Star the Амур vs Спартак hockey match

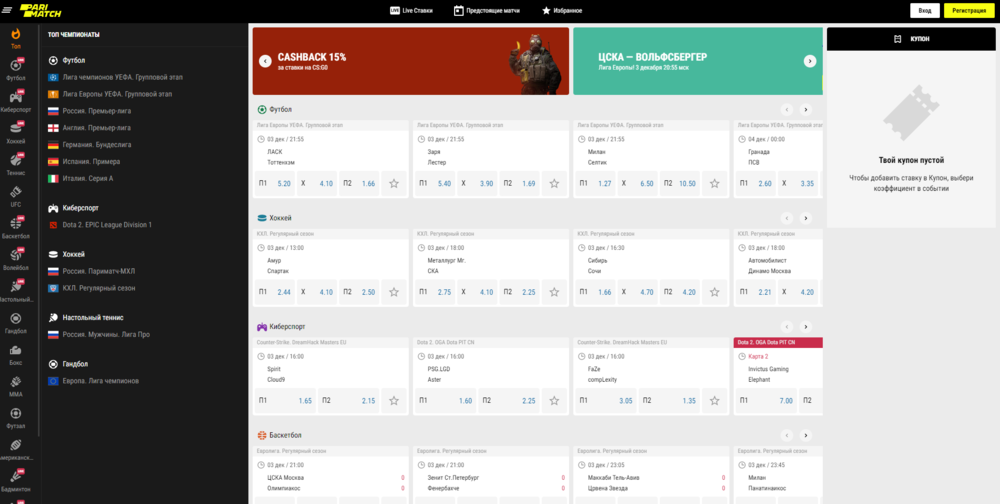[394, 292]
